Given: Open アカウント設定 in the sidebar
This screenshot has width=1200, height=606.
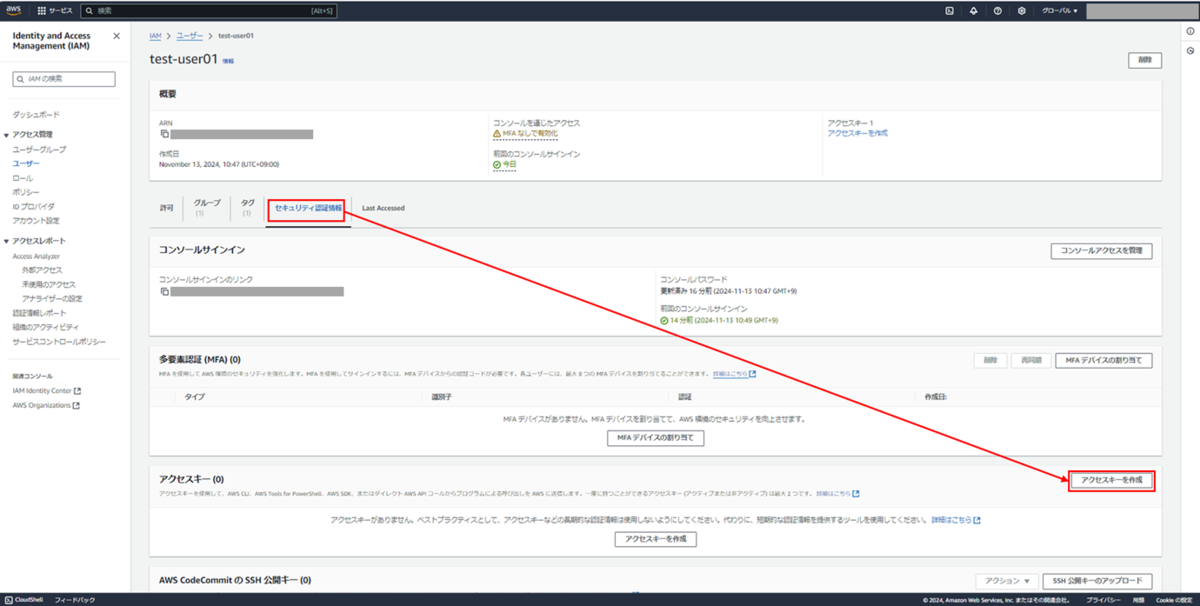Looking at the screenshot, I should click(x=36, y=220).
